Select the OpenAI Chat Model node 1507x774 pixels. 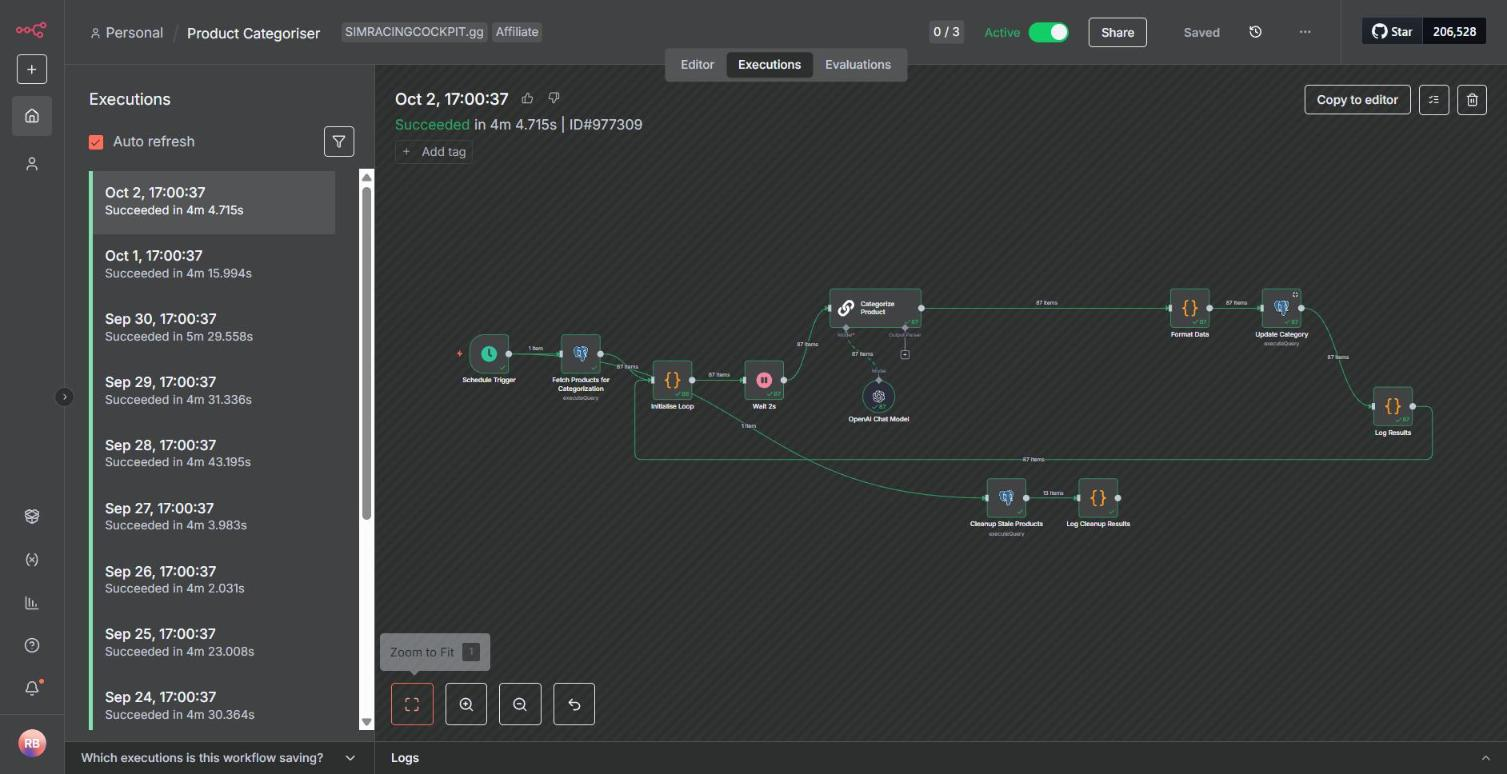pos(878,397)
